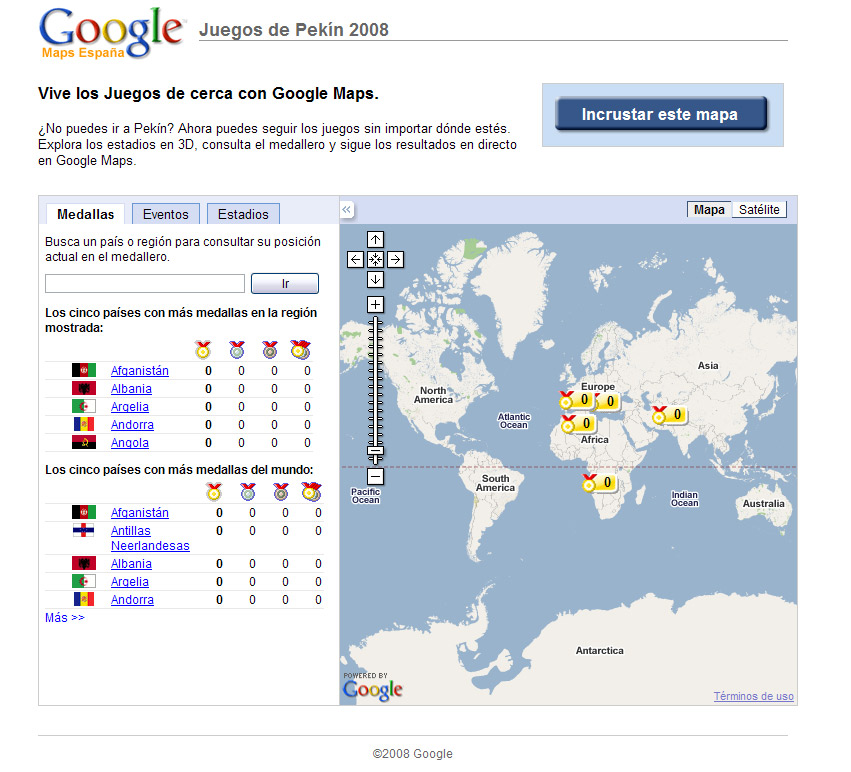Viewport: 851px width, 772px height.
Task: Open Afganistán in the world list
Action: [x=139, y=512]
